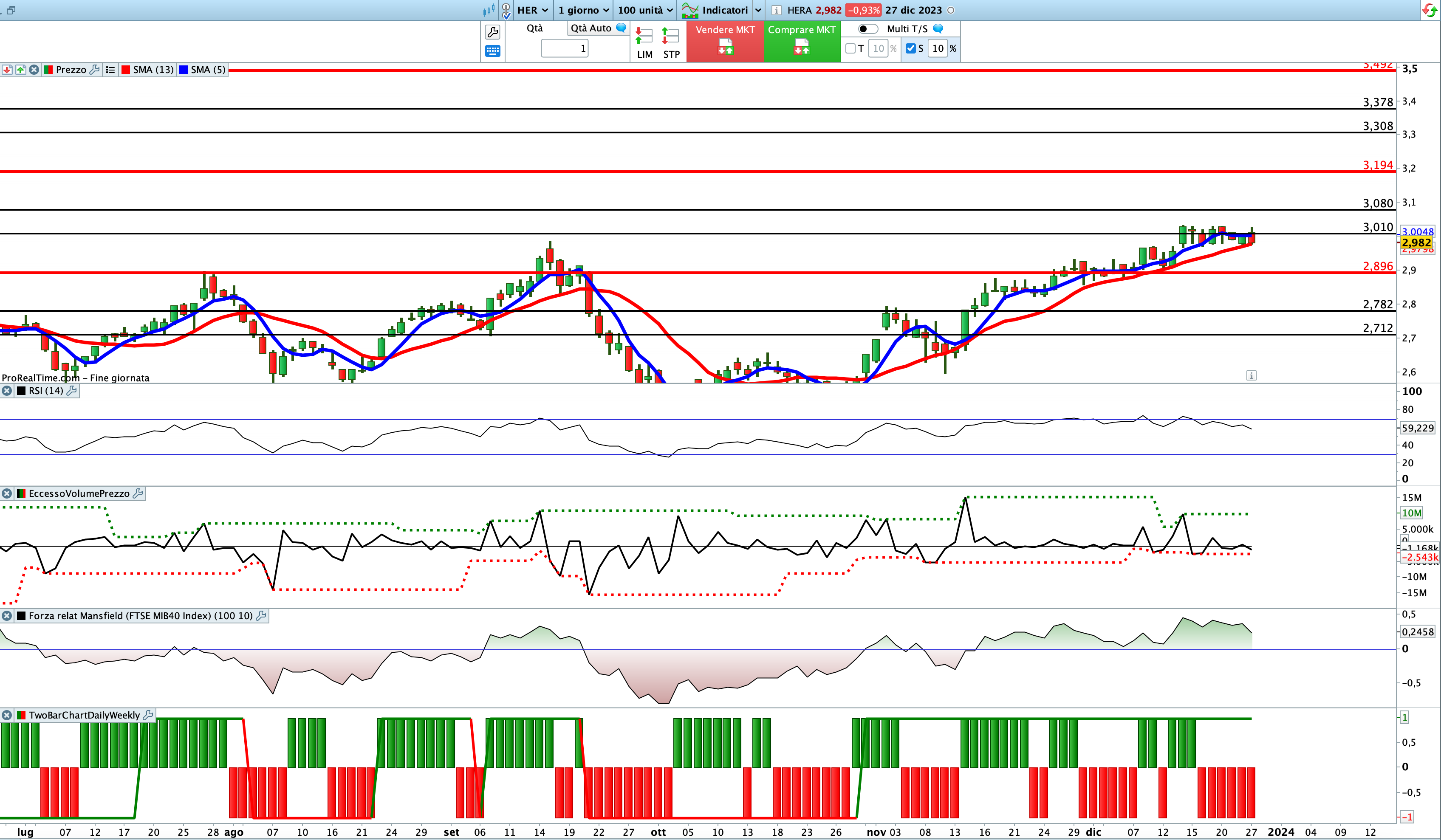1441x840 pixels.
Task: Select the RSI (14) label
Action: (x=46, y=391)
